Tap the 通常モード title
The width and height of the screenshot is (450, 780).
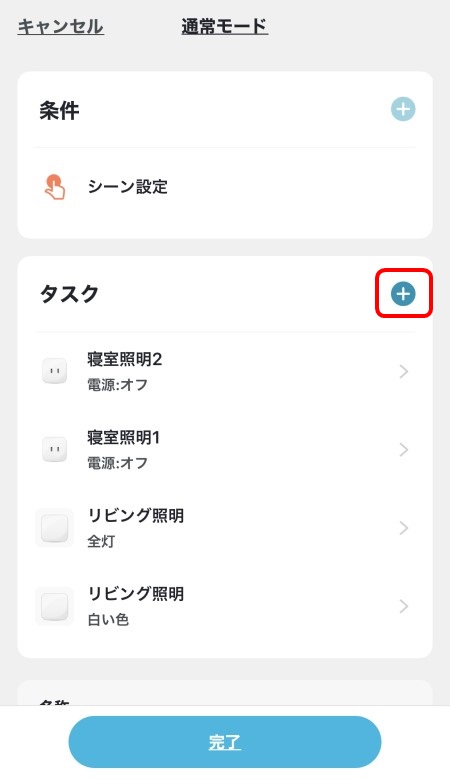click(225, 26)
